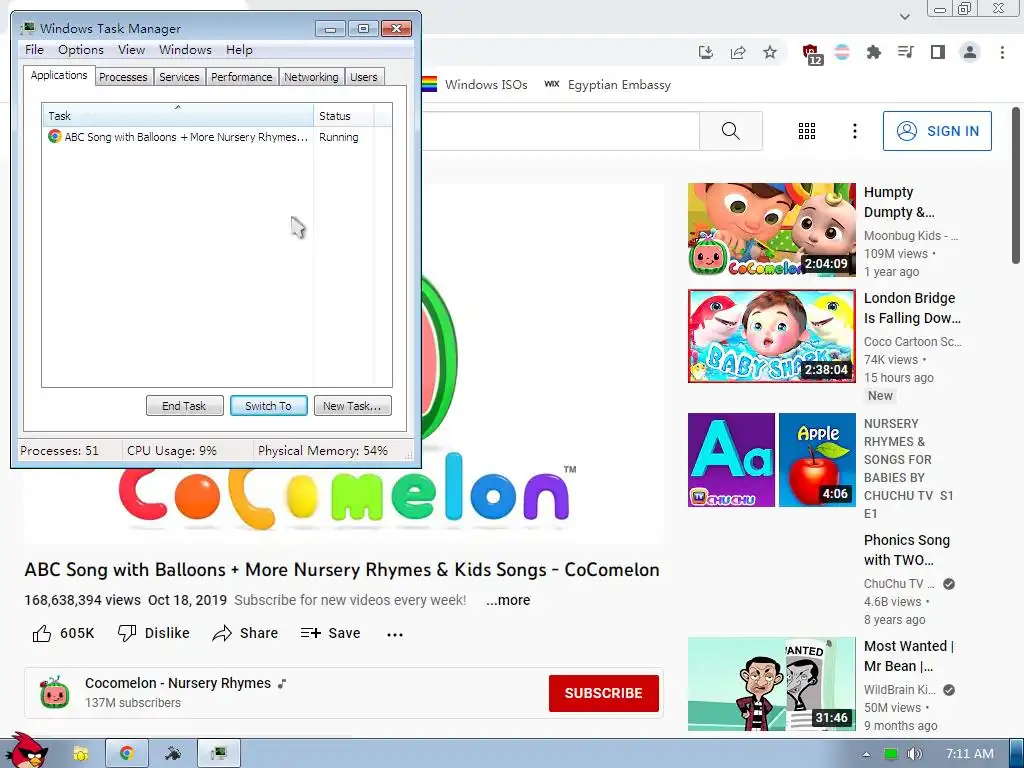Open the Options menu in Task Manager
The width and height of the screenshot is (1024, 768).
pyautogui.click(x=81, y=50)
